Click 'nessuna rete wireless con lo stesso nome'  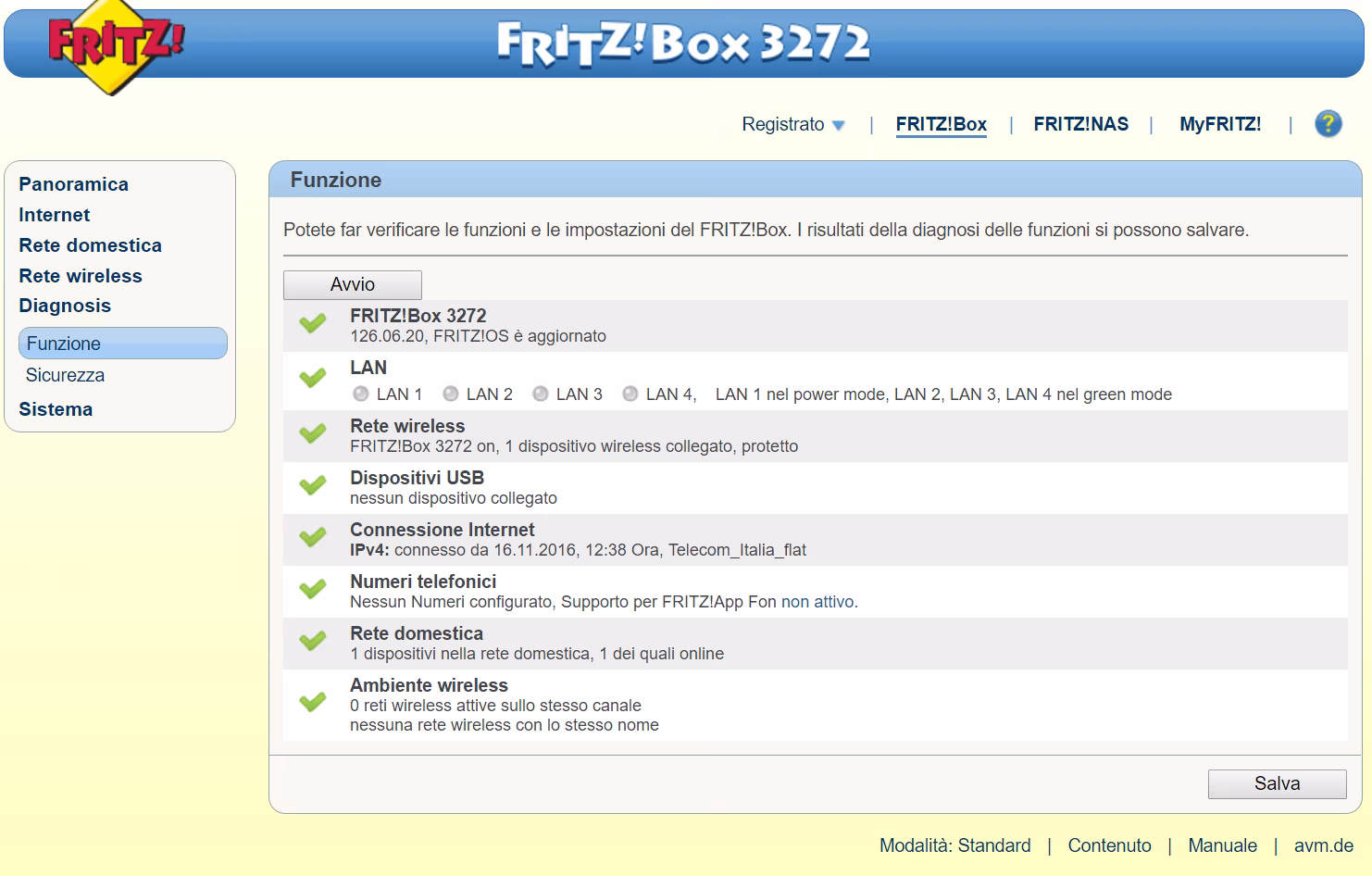(x=505, y=725)
